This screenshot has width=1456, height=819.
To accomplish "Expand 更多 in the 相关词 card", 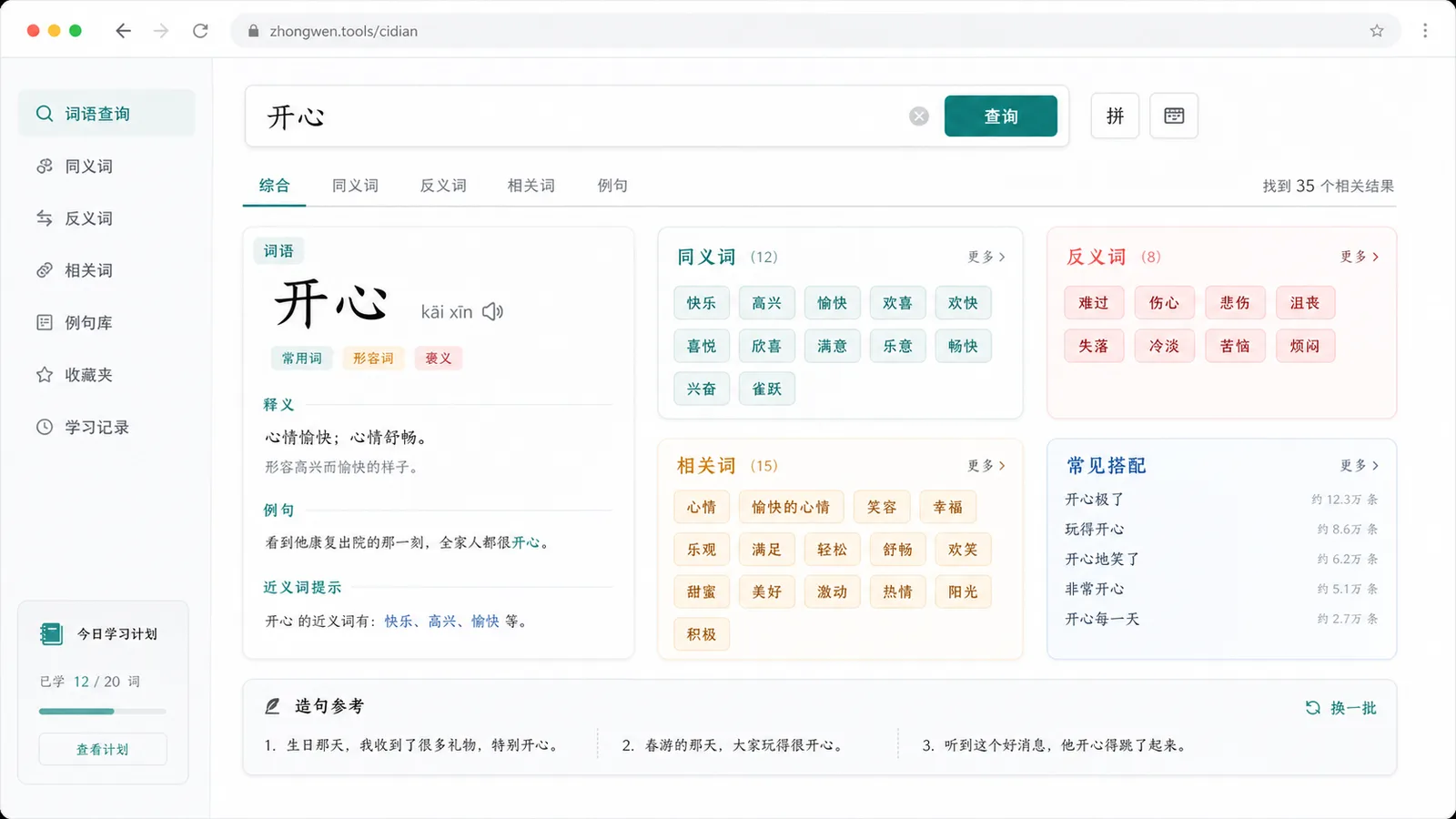I will click(x=986, y=465).
